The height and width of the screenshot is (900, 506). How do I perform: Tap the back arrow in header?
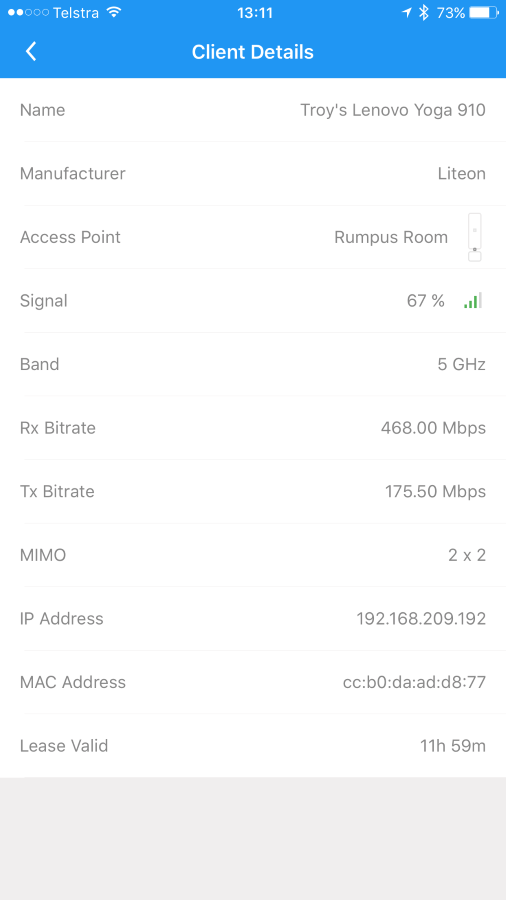(x=31, y=52)
